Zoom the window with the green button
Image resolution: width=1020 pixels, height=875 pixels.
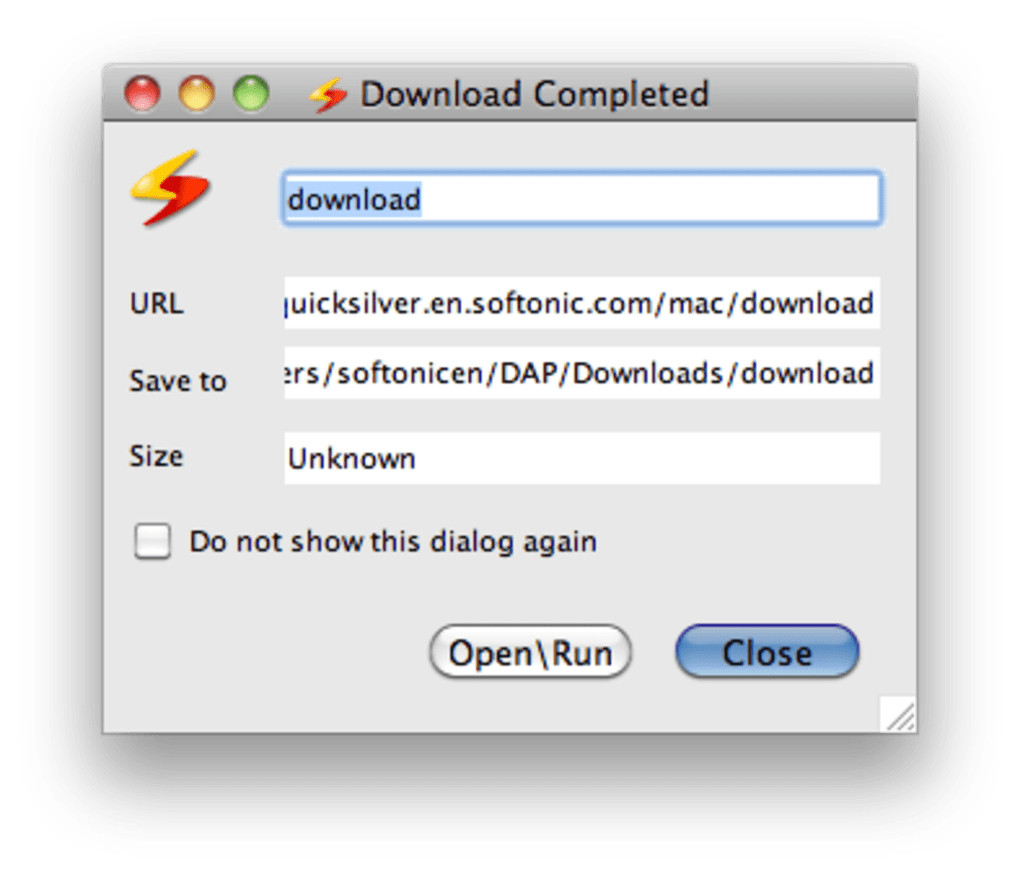pyautogui.click(x=251, y=94)
